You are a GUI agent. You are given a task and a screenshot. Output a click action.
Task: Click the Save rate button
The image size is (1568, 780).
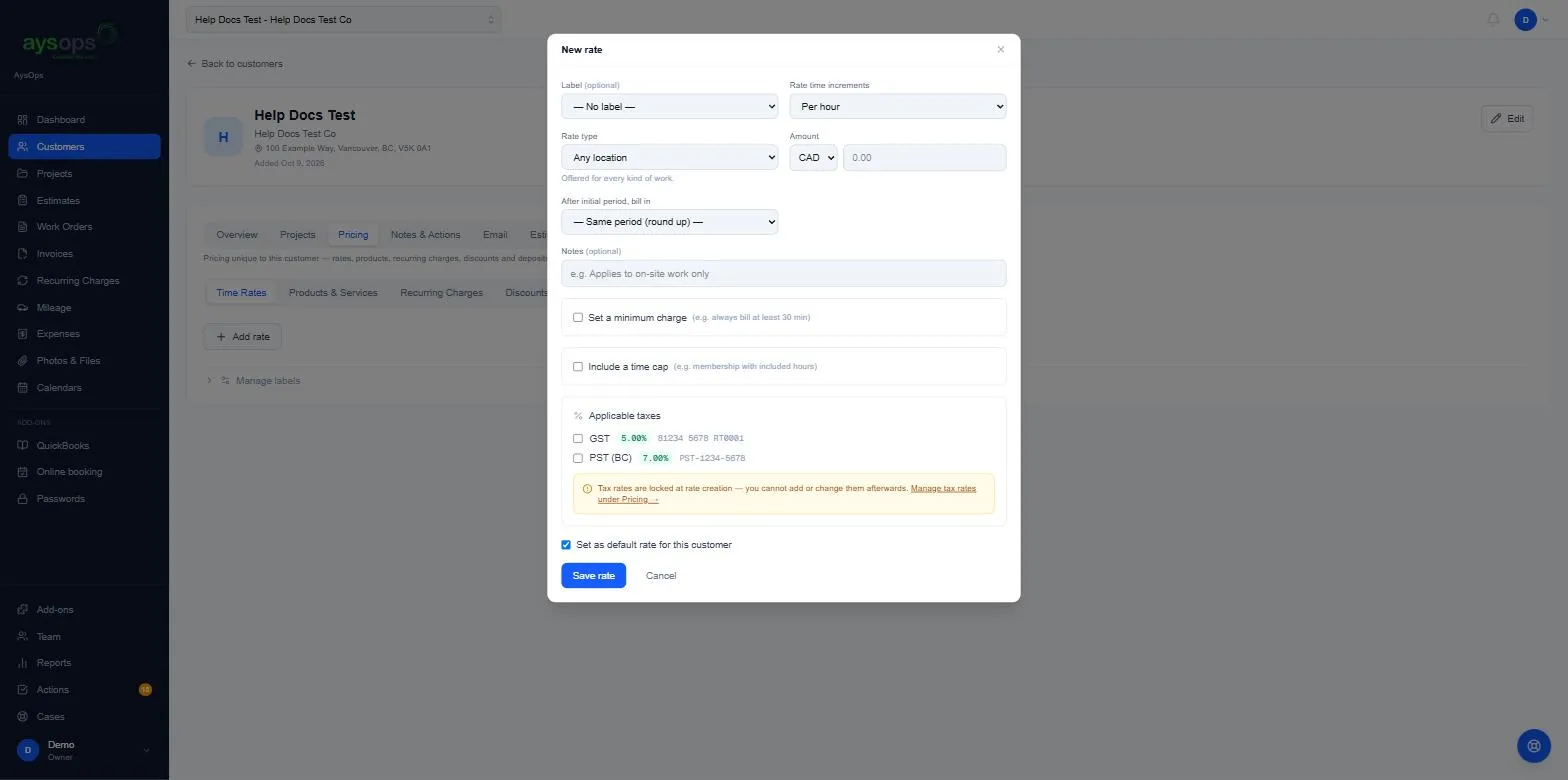click(x=593, y=576)
